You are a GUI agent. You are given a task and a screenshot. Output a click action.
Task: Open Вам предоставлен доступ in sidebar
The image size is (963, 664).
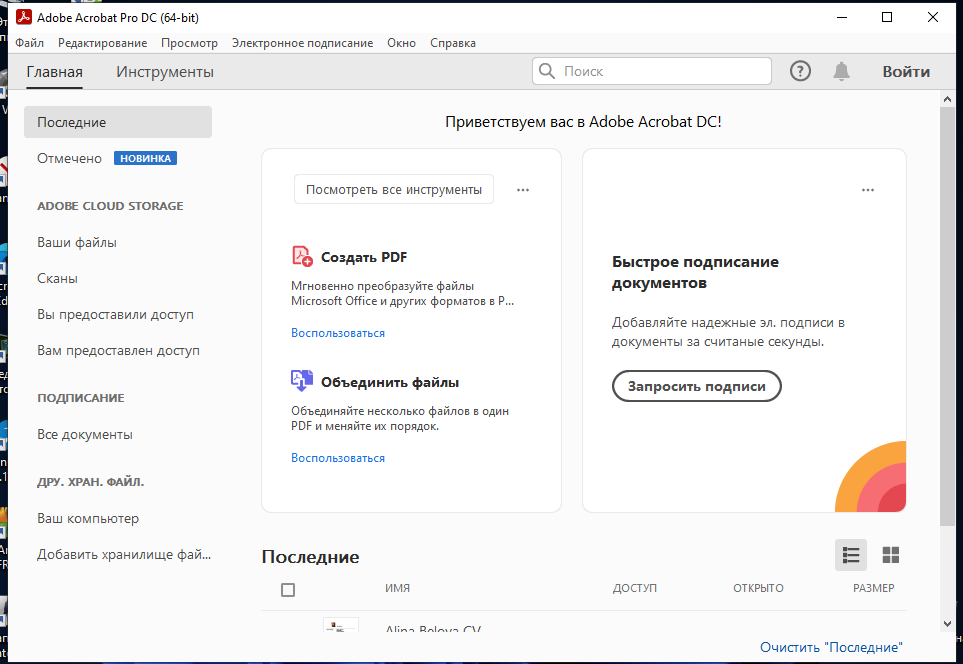(x=118, y=351)
